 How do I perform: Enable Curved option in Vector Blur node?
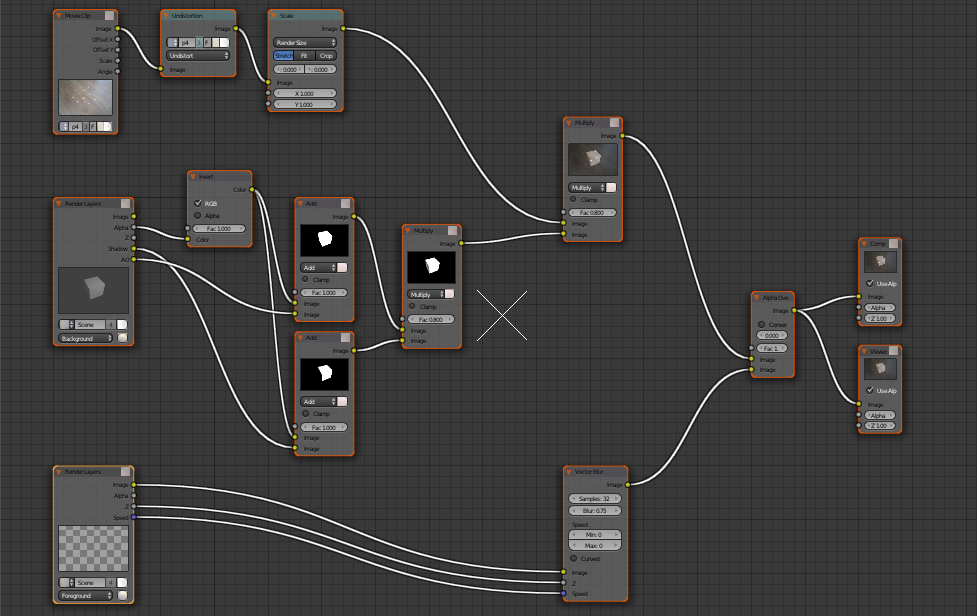[574, 558]
